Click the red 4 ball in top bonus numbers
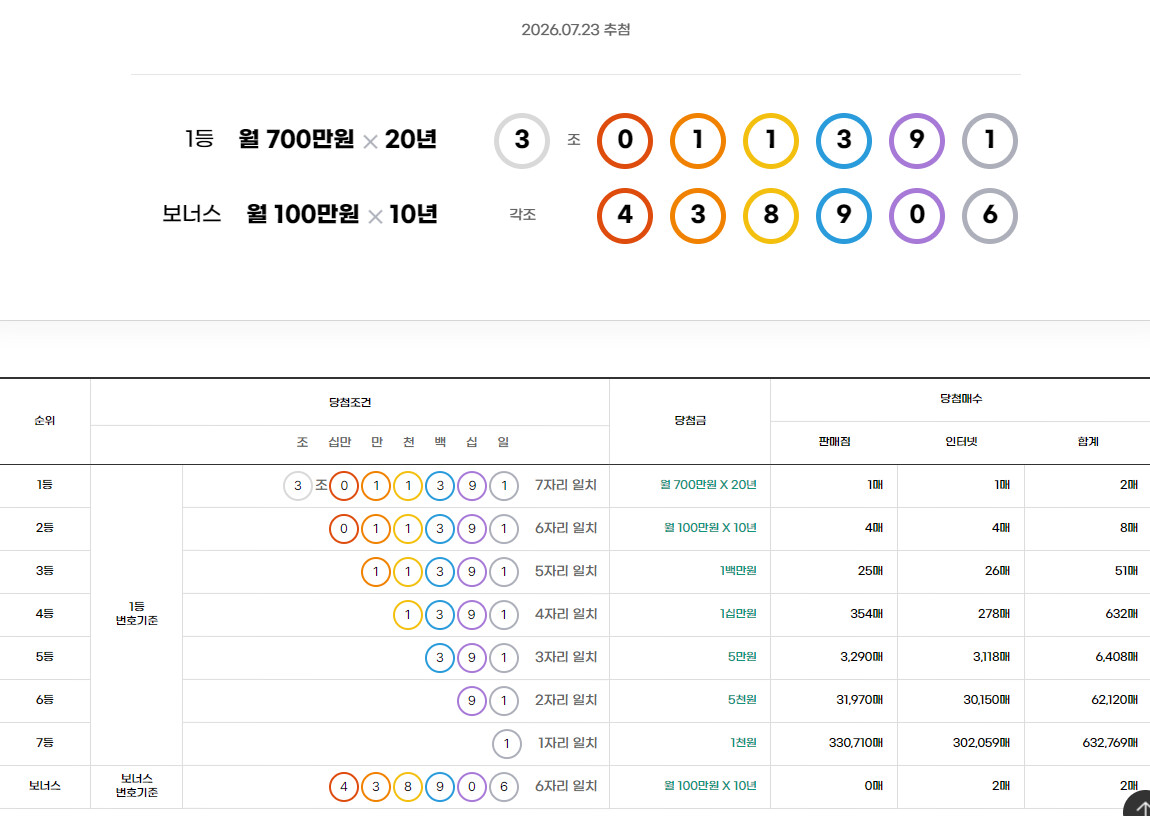 [x=625, y=216]
